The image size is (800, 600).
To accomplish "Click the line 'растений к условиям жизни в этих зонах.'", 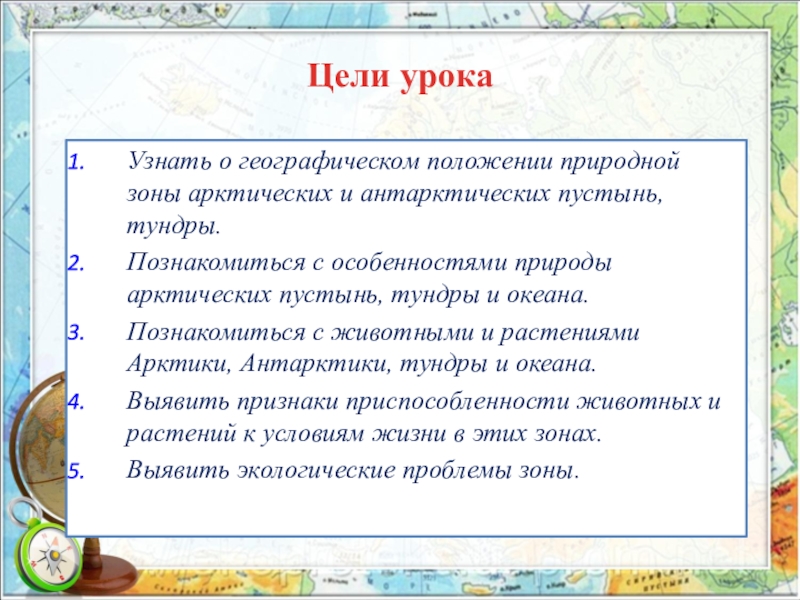I will click(x=364, y=434).
